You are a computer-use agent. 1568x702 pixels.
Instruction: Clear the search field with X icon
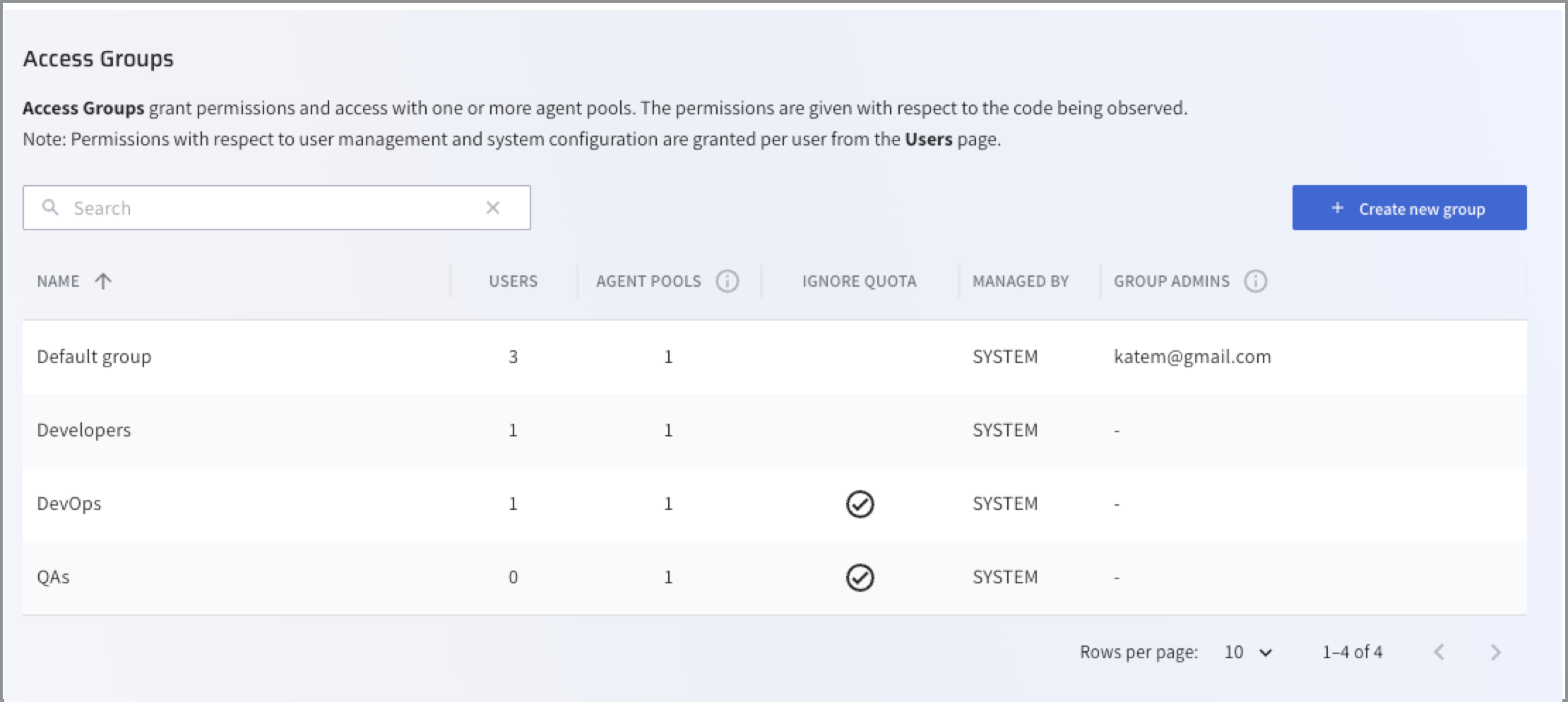click(493, 208)
